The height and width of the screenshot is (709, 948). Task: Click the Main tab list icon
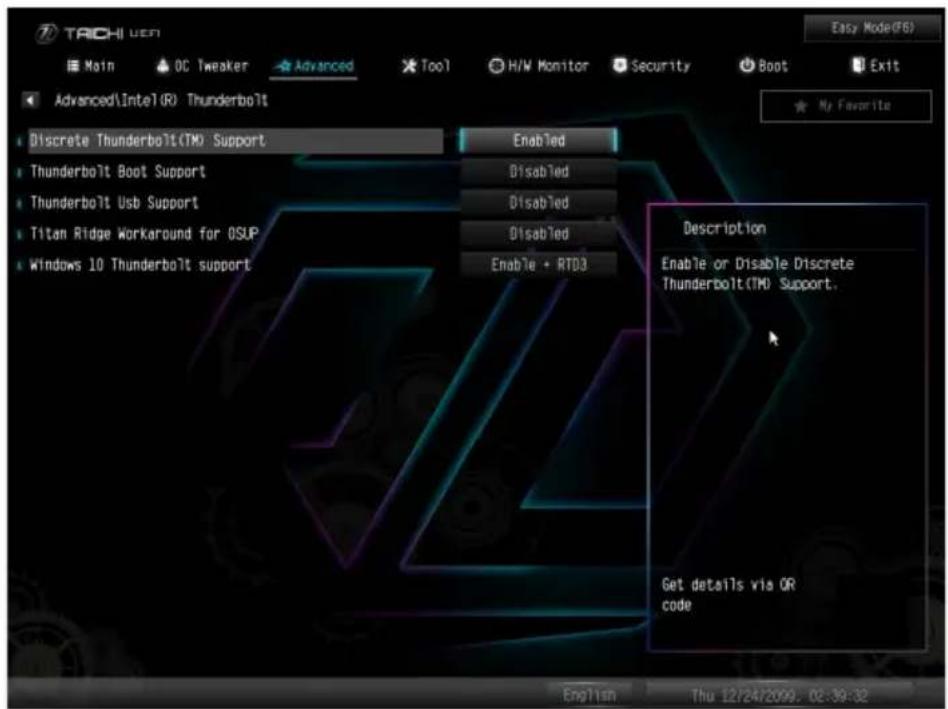point(73,66)
